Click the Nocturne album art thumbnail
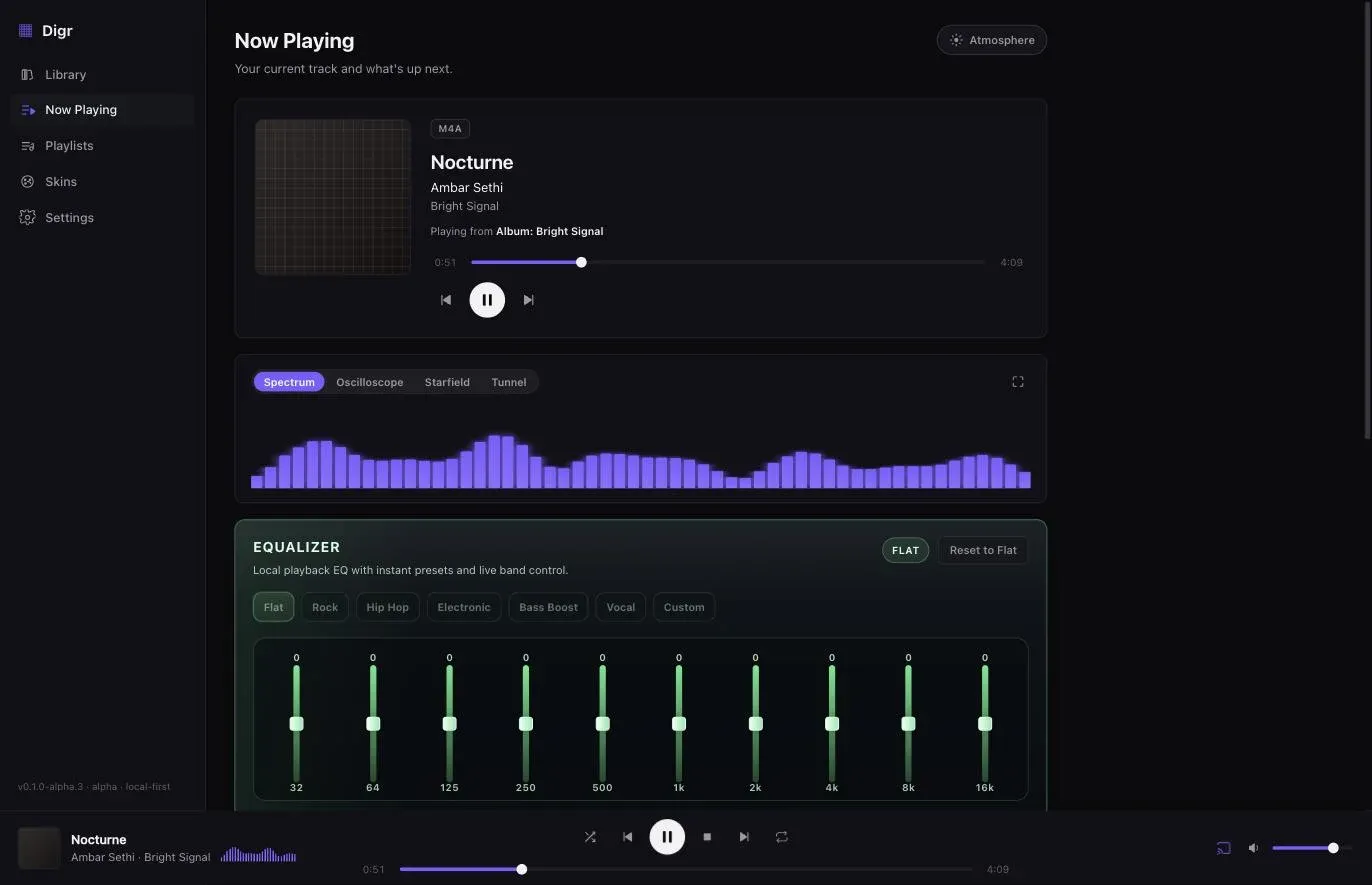The height and width of the screenshot is (885, 1372). pos(333,197)
